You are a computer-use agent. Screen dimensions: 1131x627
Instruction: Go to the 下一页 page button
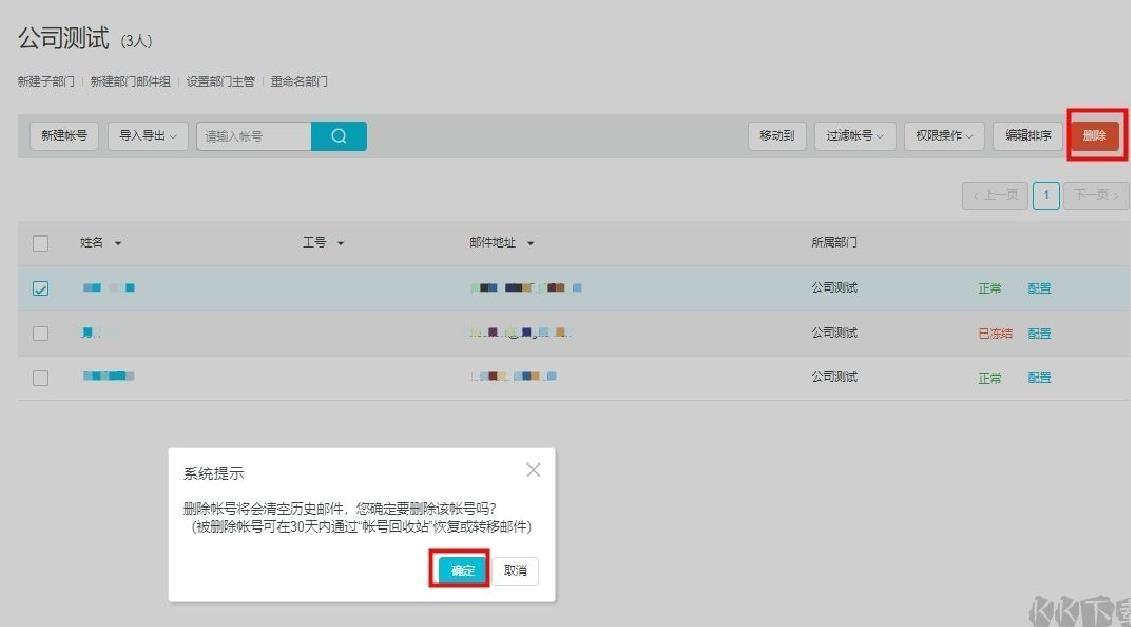(x=1096, y=196)
